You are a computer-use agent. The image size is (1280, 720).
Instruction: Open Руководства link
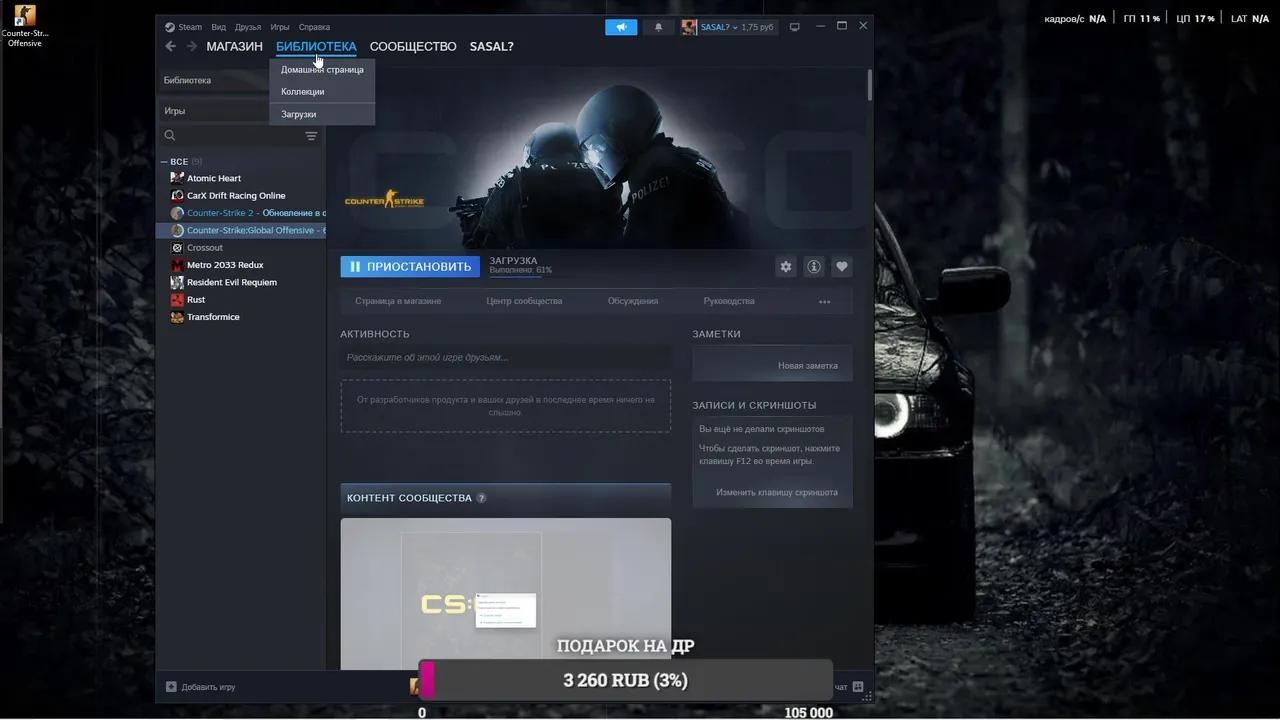(x=729, y=301)
